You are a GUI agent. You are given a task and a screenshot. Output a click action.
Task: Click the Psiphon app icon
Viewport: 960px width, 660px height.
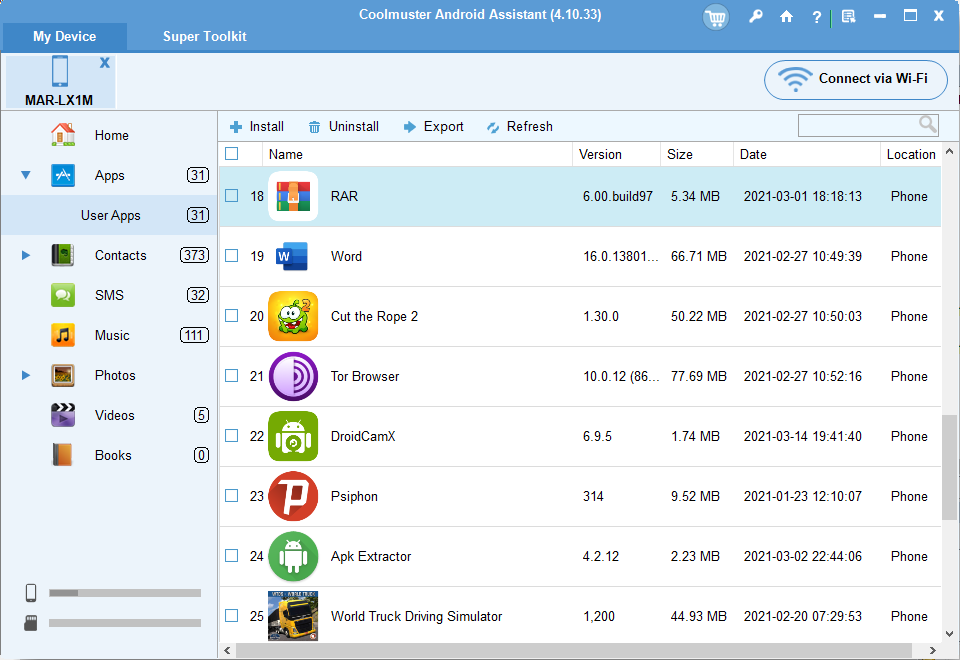(293, 497)
